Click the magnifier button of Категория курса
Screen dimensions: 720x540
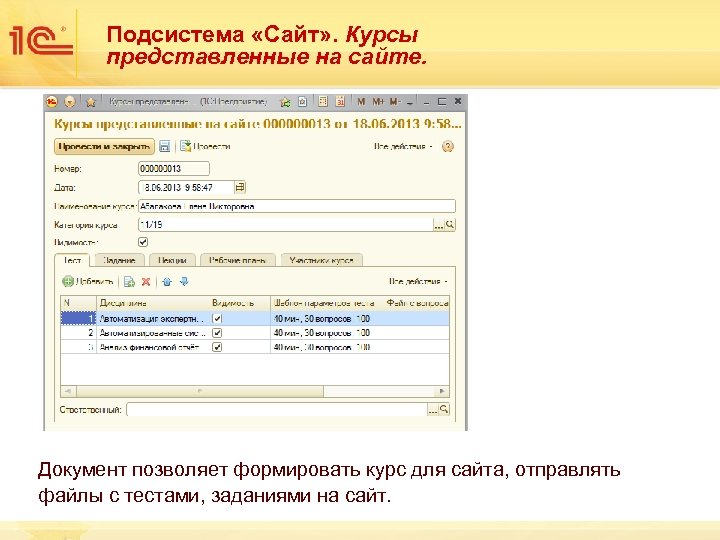pyautogui.click(x=450, y=225)
